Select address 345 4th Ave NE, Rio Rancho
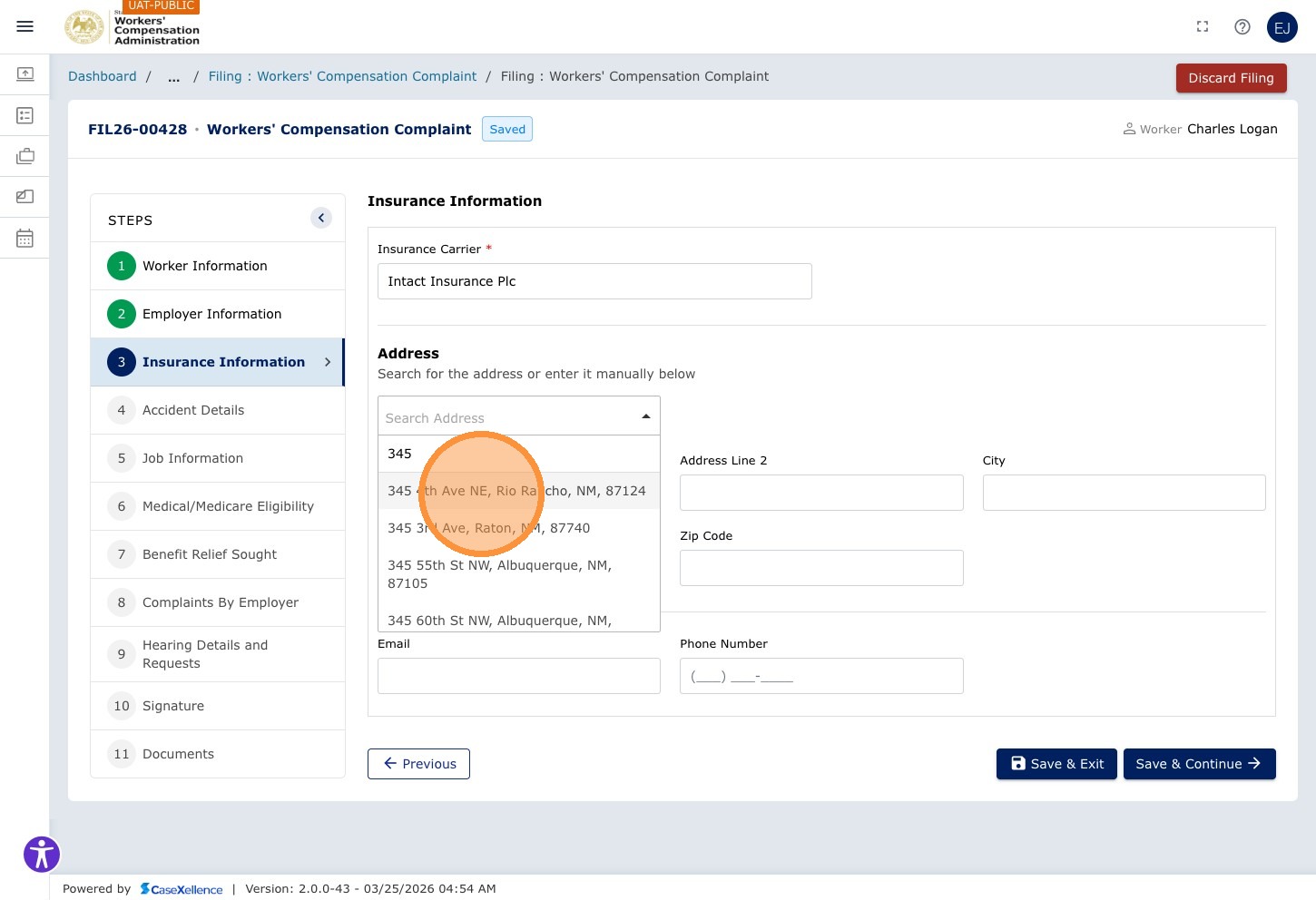This screenshot has height=900, width=1316. pyautogui.click(x=518, y=491)
